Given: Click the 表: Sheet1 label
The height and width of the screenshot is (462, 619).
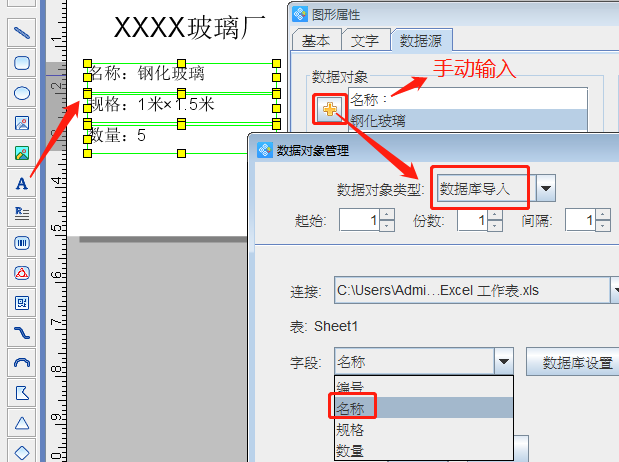Looking at the screenshot, I should click(x=324, y=327).
